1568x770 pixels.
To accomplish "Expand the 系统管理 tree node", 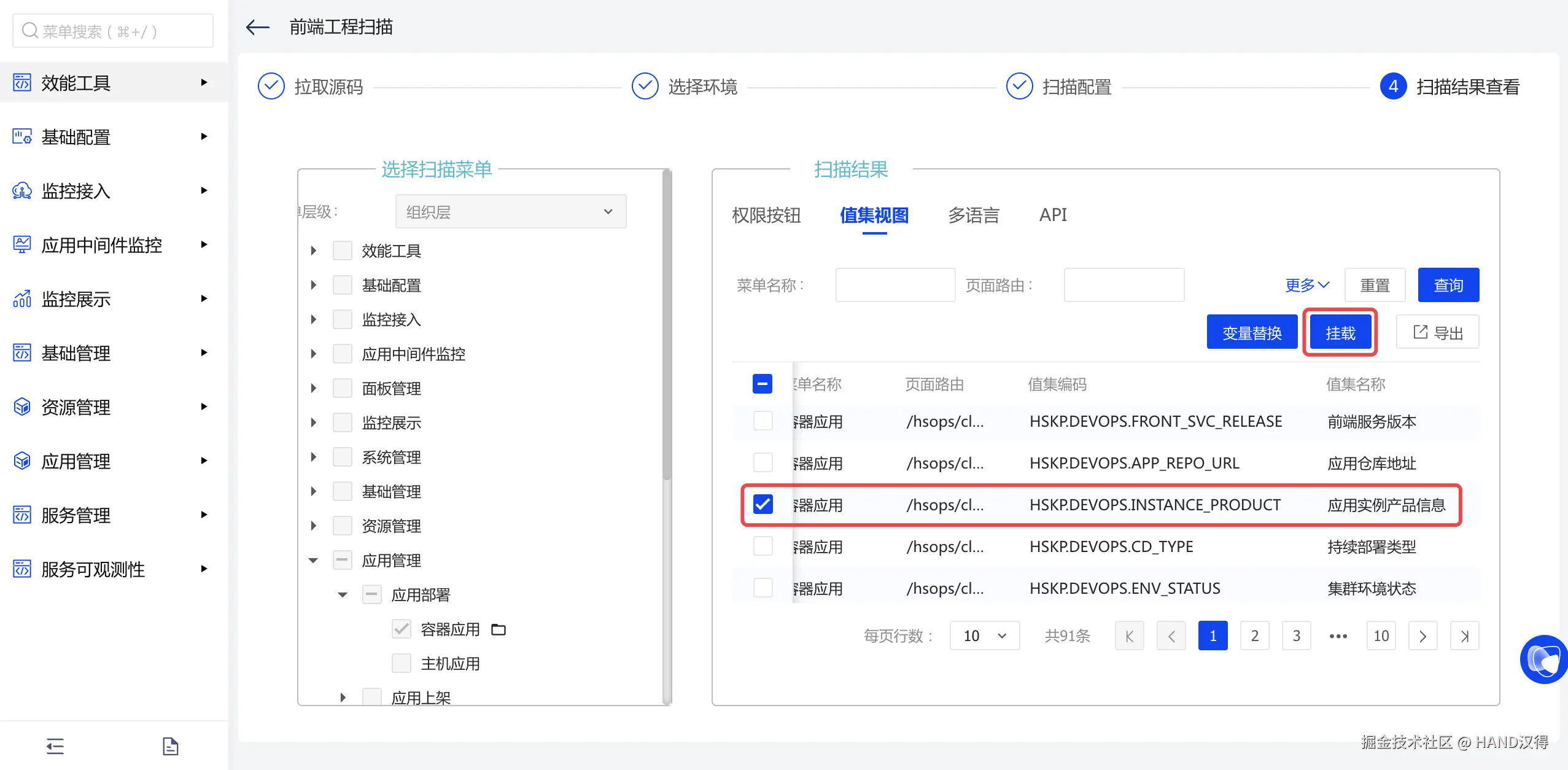I will click(x=314, y=457).
